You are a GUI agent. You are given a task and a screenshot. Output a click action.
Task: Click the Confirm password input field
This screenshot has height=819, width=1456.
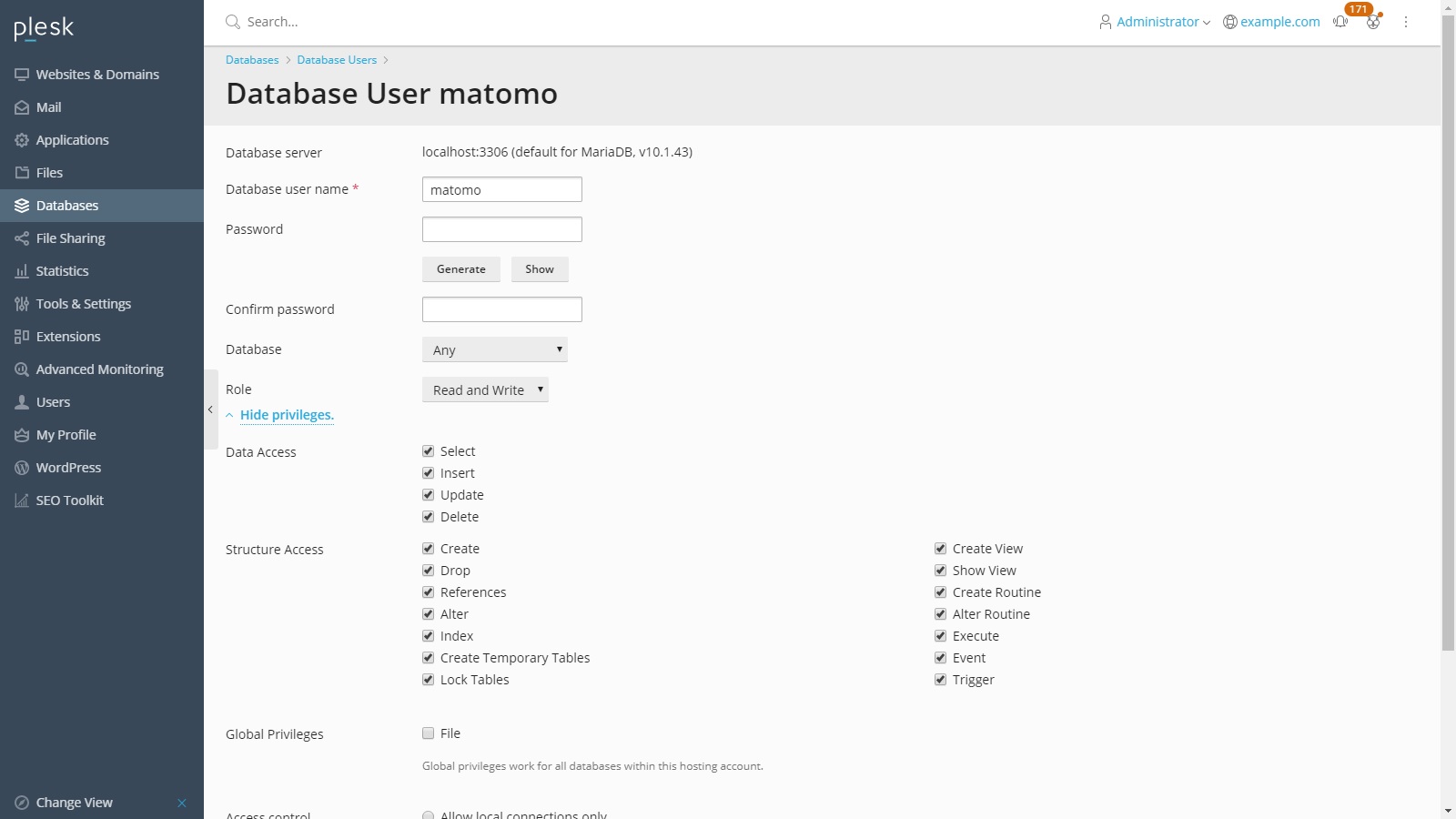click(x=501, y=309)
